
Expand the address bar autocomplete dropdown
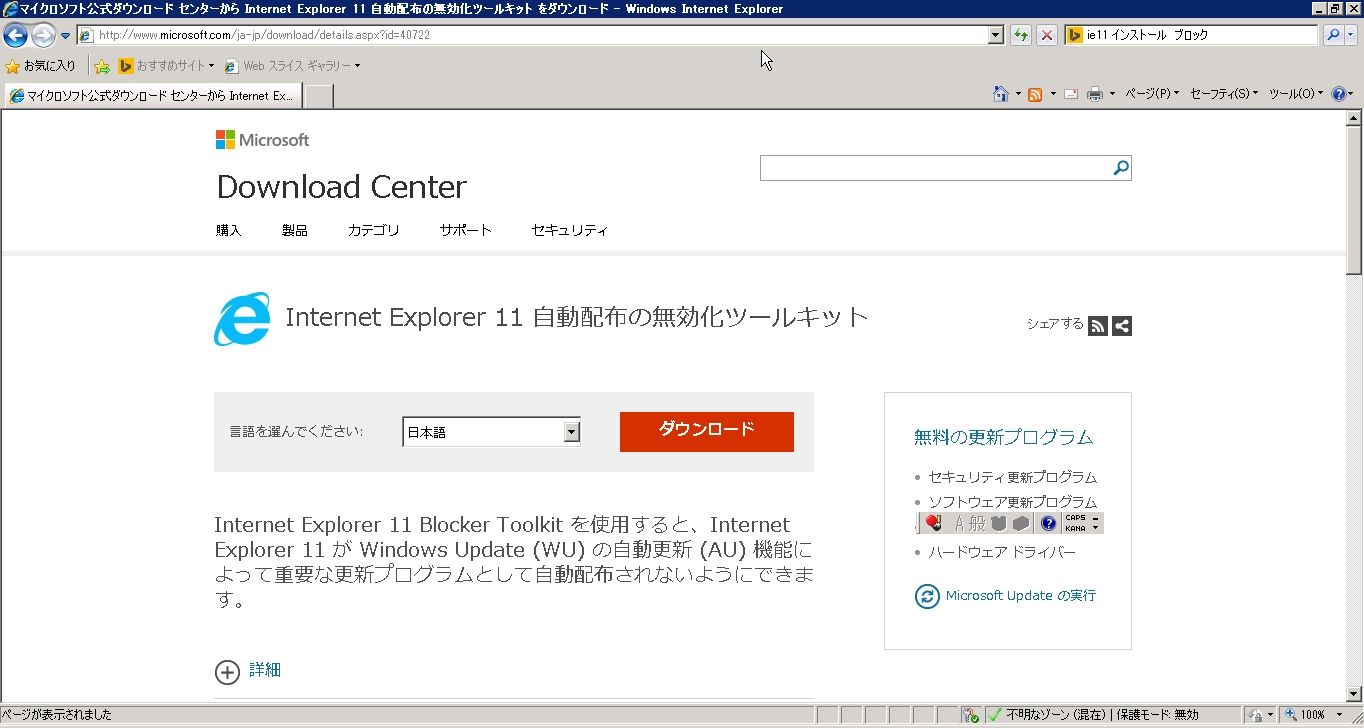pos(996,35)
